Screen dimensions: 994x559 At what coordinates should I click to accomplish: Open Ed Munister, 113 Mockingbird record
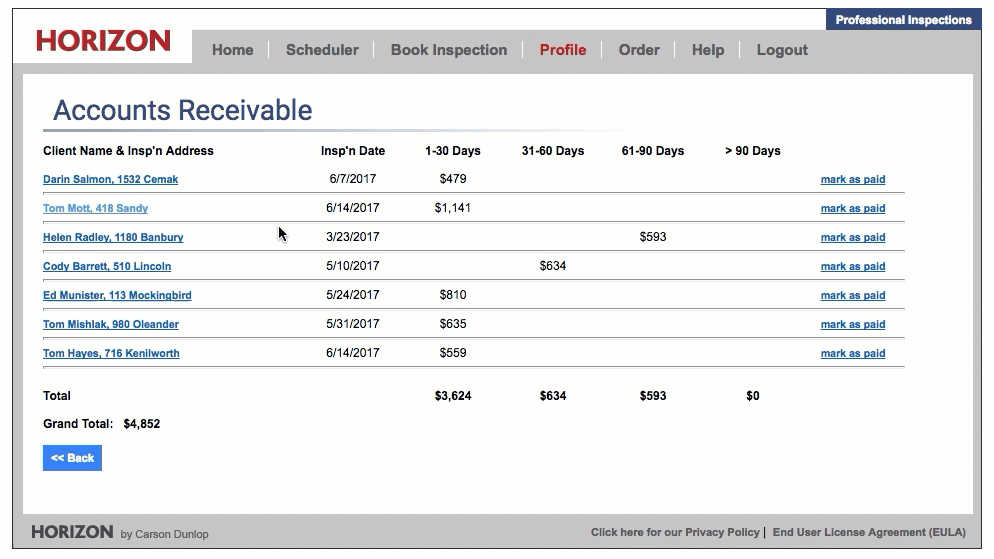tap(117, 296)
